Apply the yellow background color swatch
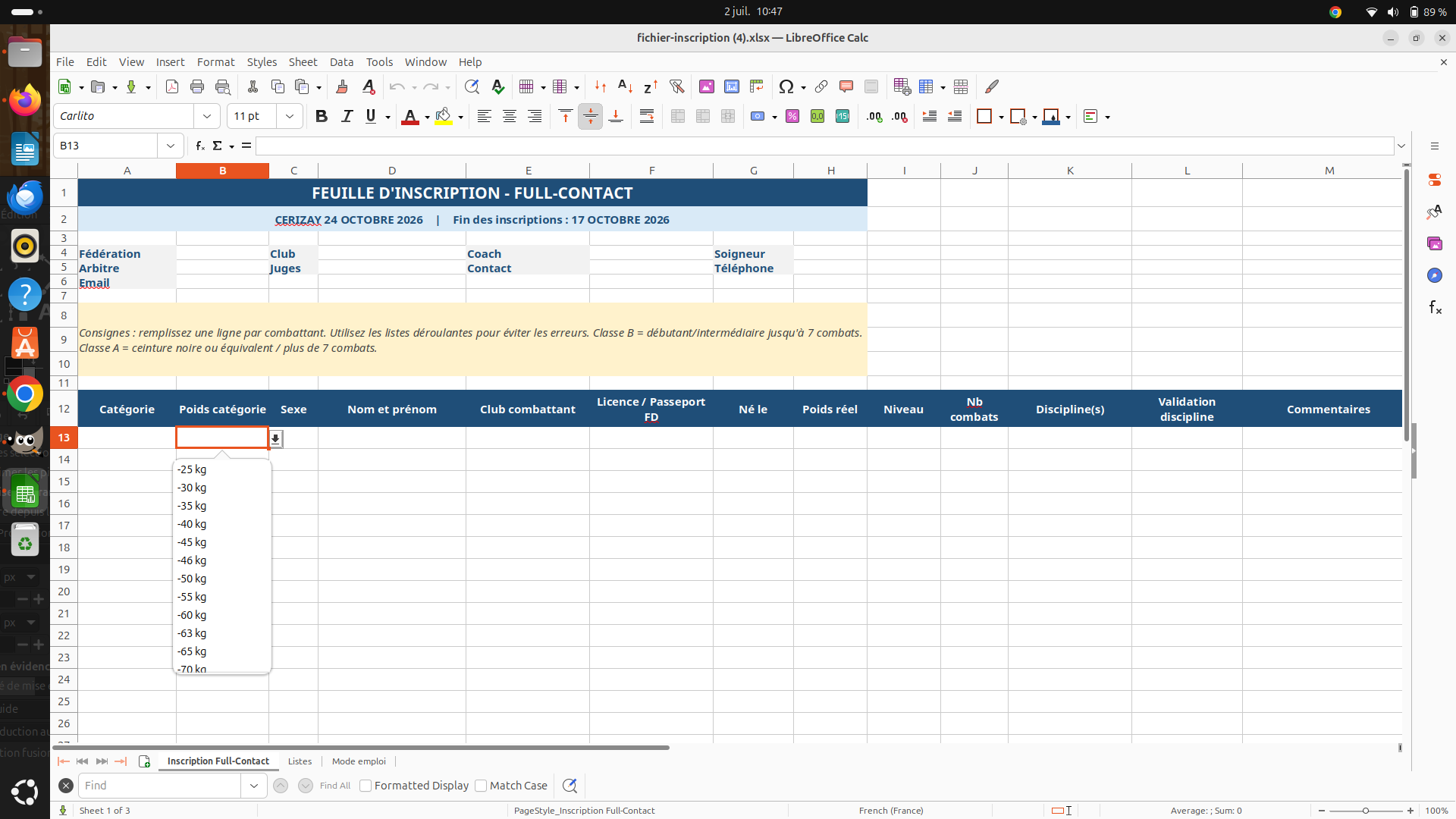 (x=444, y=116)
